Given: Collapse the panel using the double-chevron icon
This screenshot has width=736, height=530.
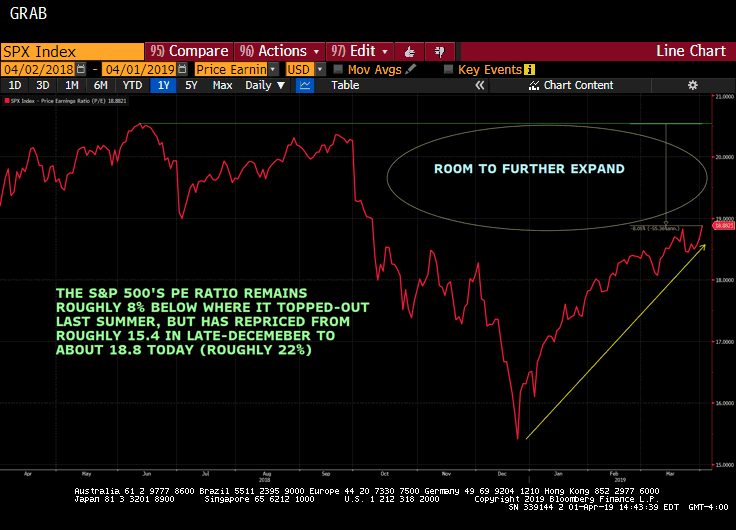Looking at the screenshot, I should point(479,85).
